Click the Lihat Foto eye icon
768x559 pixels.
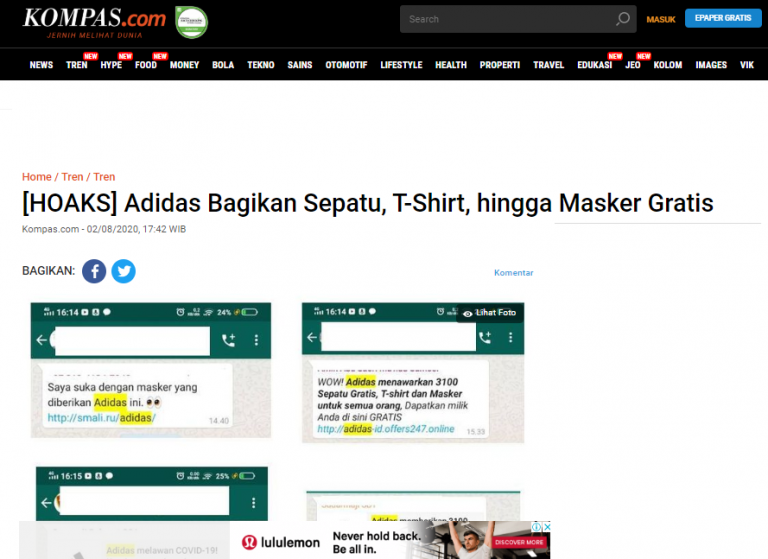pyautogui.click(x=468, y=314)
